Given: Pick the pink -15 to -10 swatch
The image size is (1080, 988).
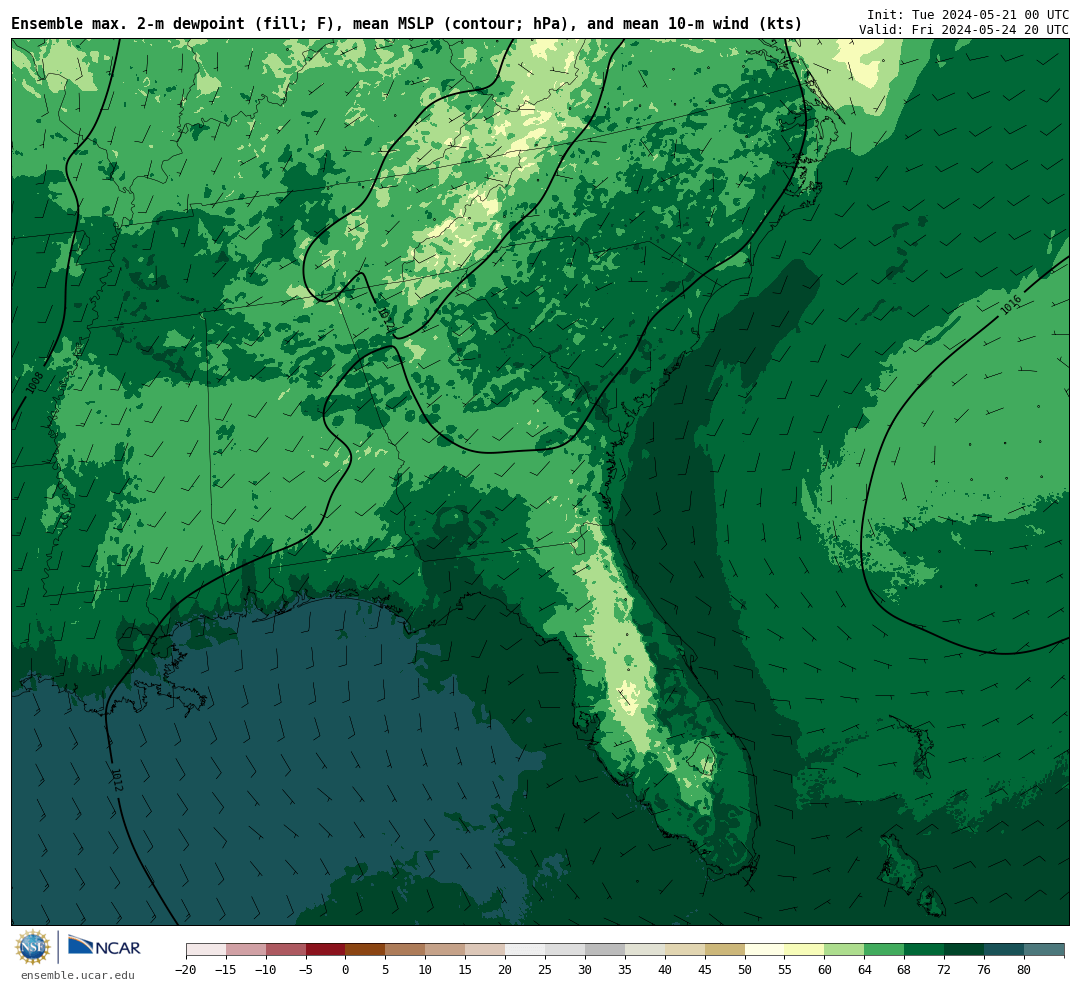Looking at the screenshot, I should [x=245, y=950].
